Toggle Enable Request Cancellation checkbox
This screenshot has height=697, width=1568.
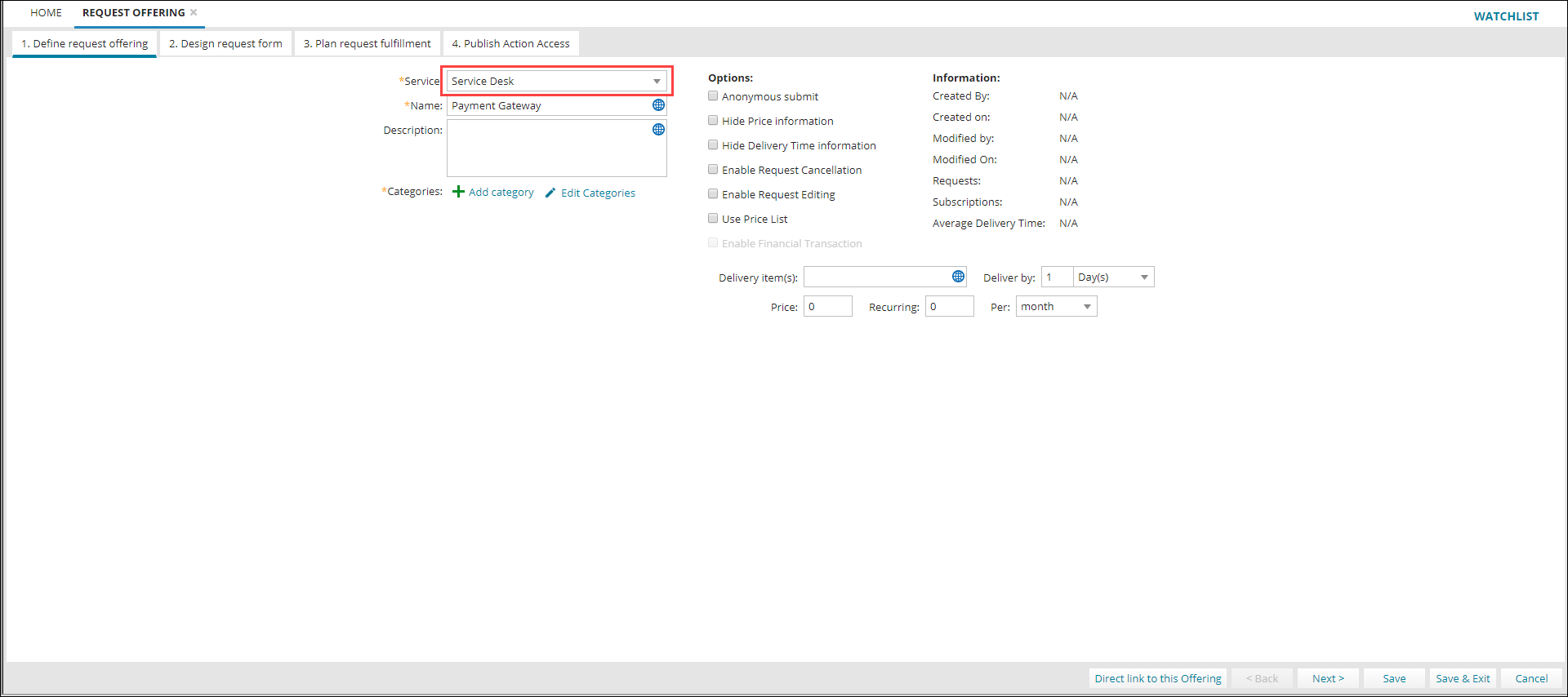[x=713, y=170]
